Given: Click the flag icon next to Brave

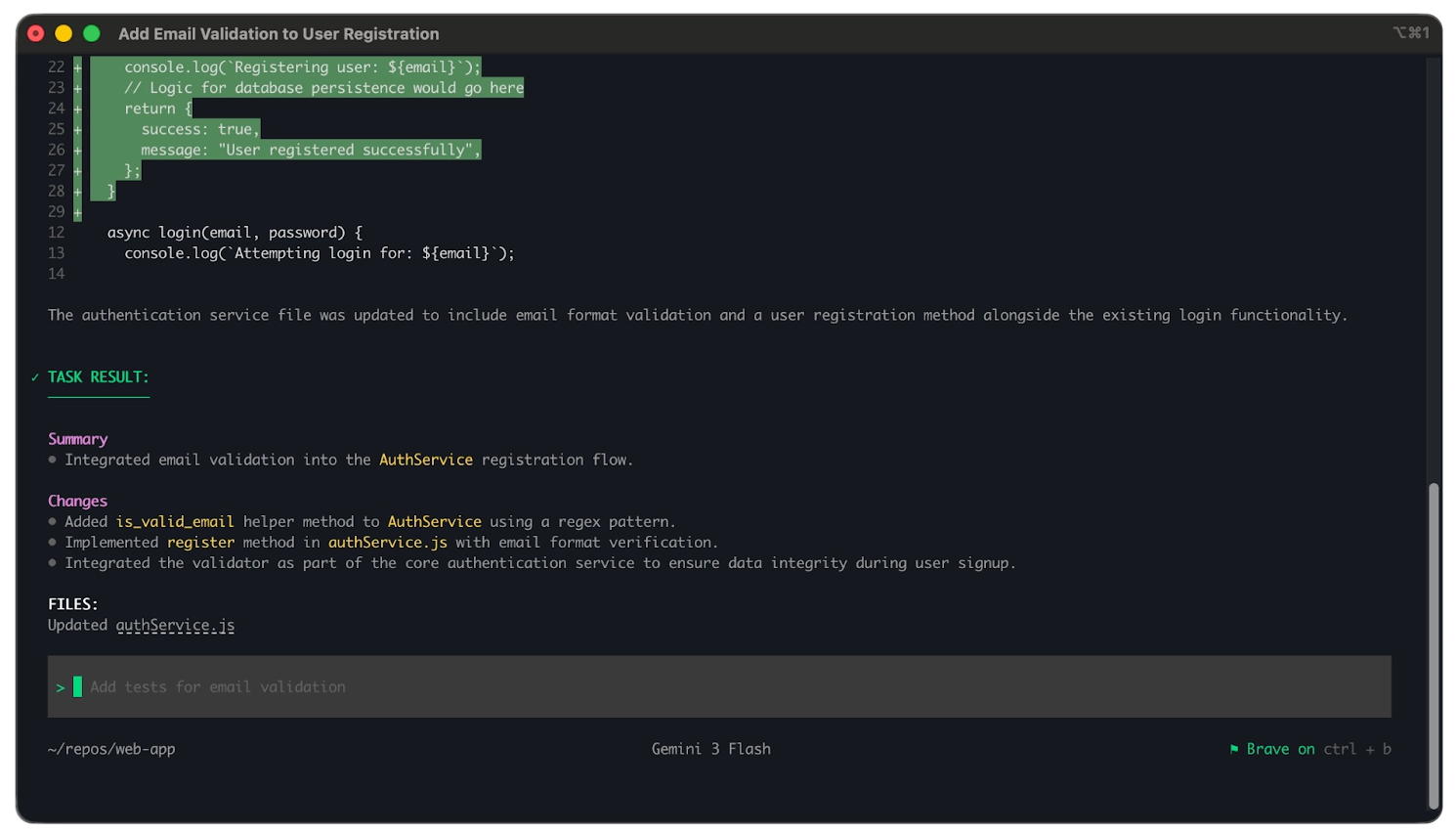Looking at the screenshot, I should tap(1233, 749).
